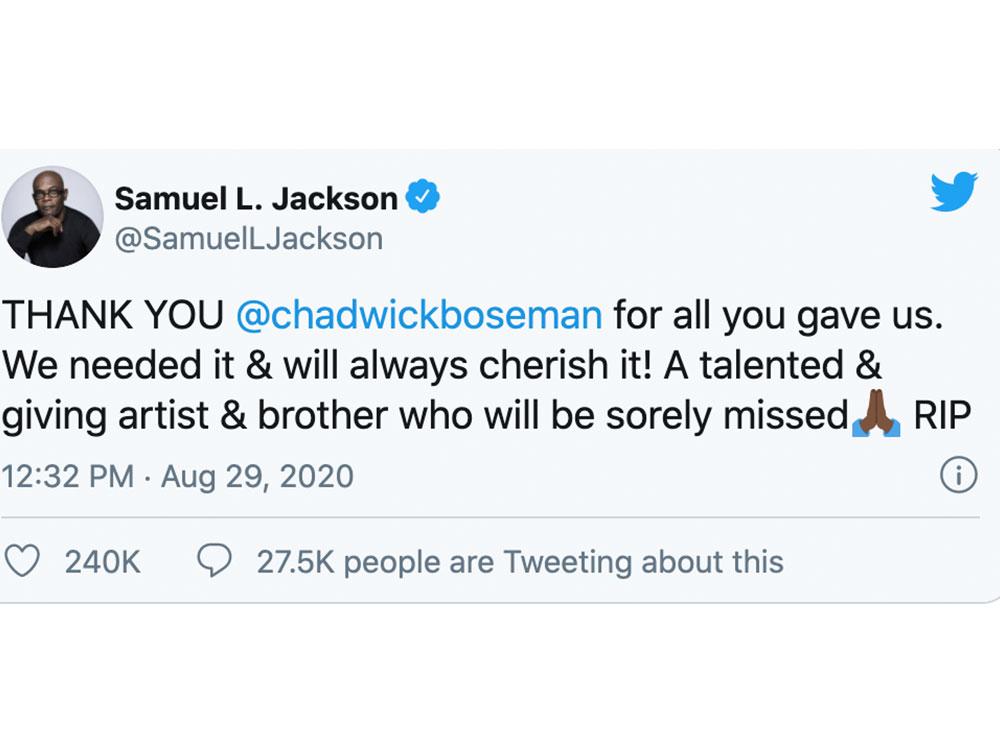This screenshot has height=750, width=1000.
Task: Click the blue verified badge checkmark
Action: [424, 197]
